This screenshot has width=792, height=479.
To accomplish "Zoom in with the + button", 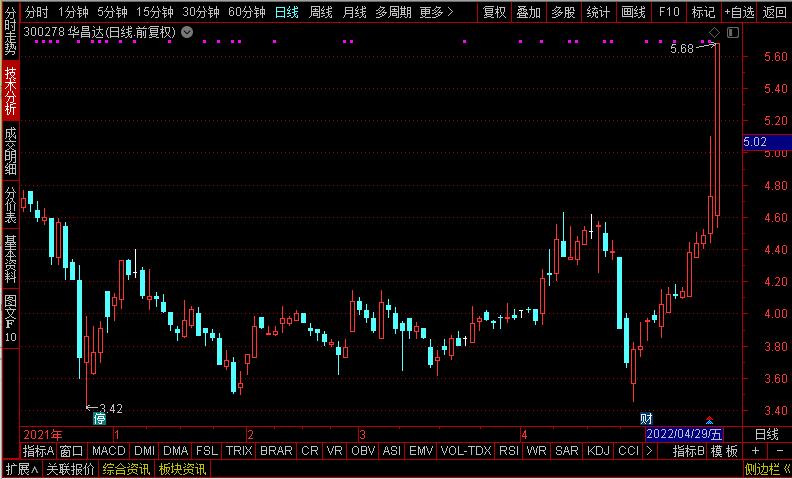I will pyautogui.click(x=755, y=451).
